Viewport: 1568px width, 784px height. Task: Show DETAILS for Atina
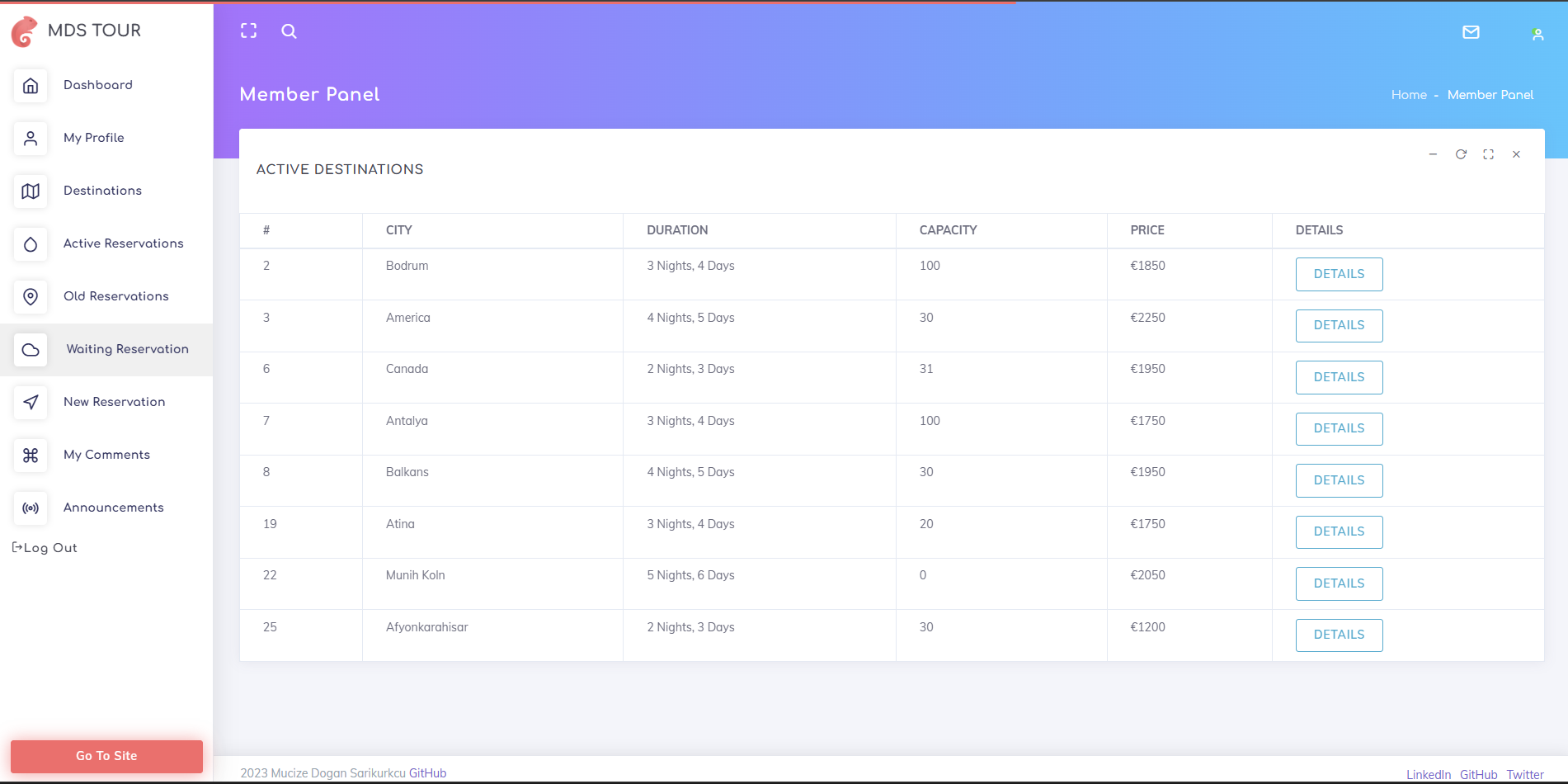click(1339, 531)
